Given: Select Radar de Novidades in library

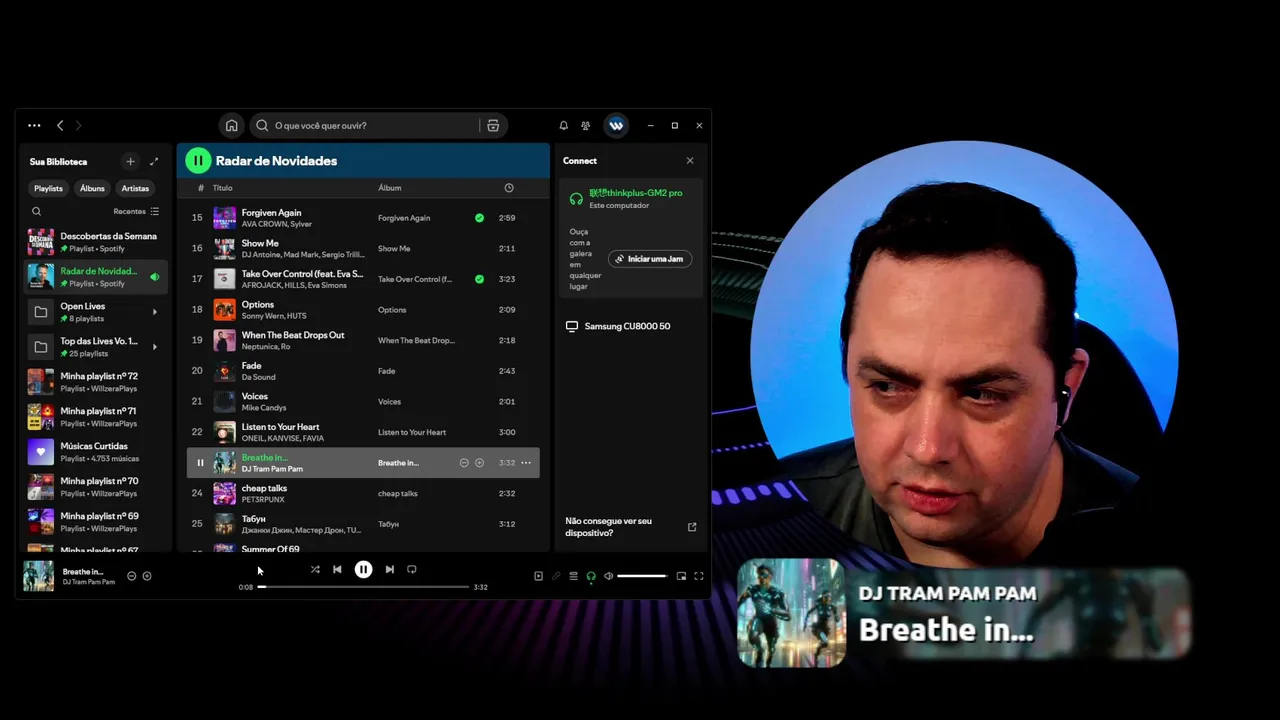Looking at the screenshot, I should point(96,277).
